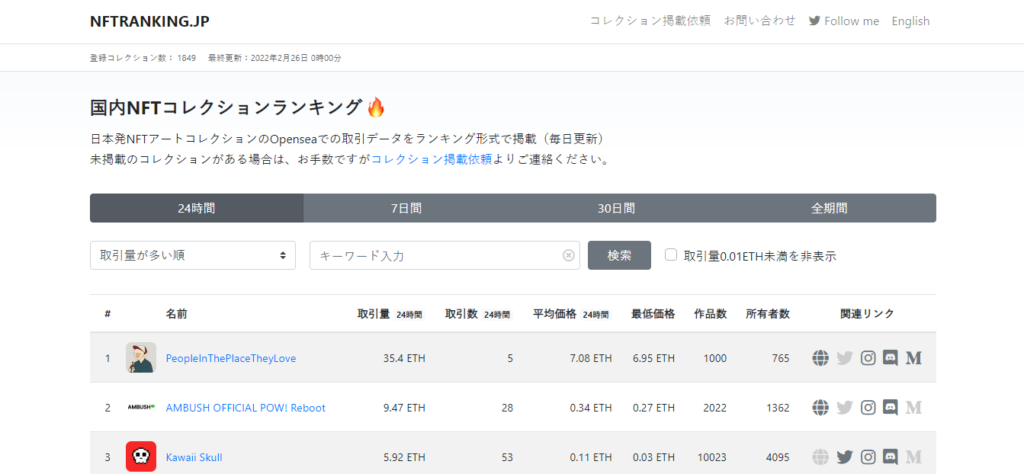Click 関連リンク column header
This screenshot has width=1024, height=474.
867,314
